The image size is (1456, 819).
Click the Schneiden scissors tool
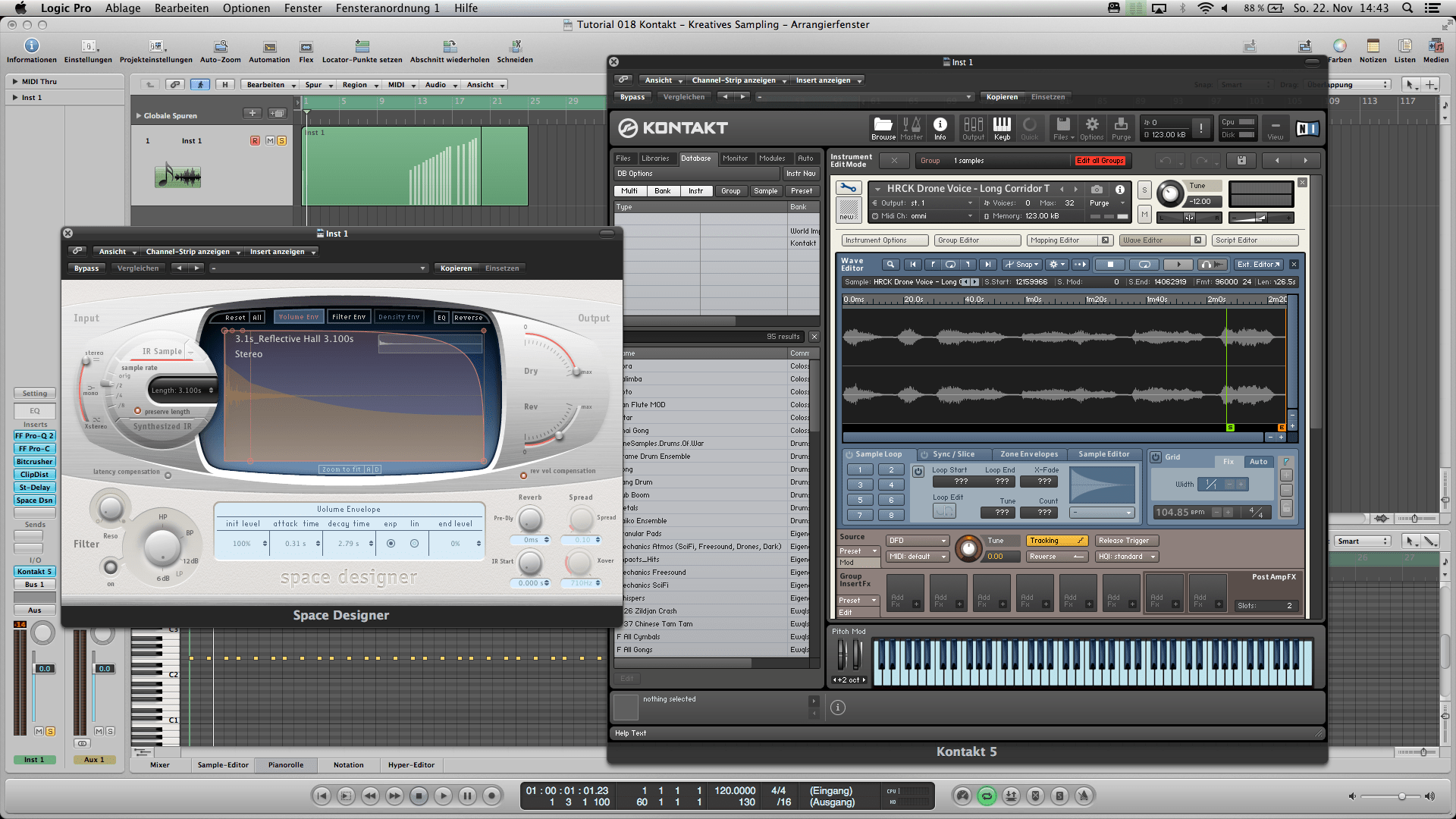pyautogui.click(x=515, y=47)
